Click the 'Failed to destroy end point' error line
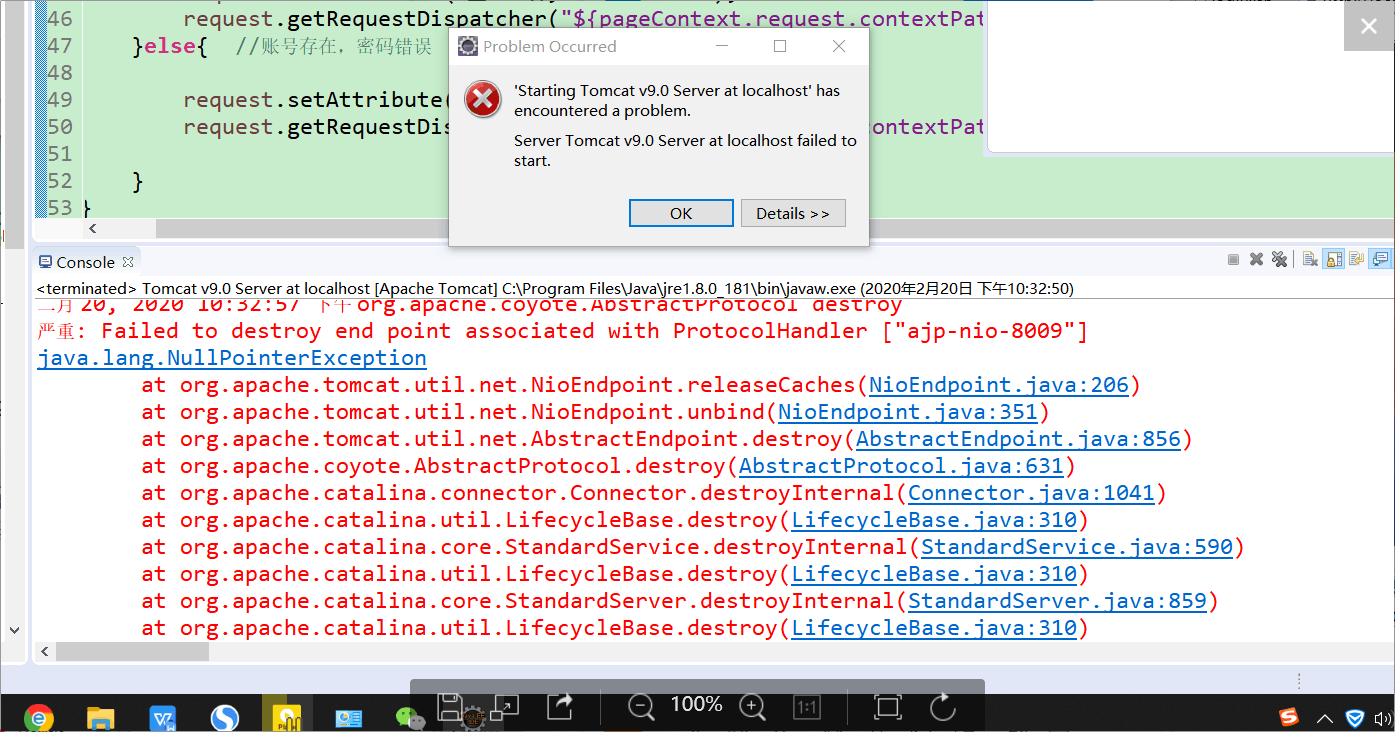Image resolution: width=1395 pixels, height=732 pixels. coord(562,331)
